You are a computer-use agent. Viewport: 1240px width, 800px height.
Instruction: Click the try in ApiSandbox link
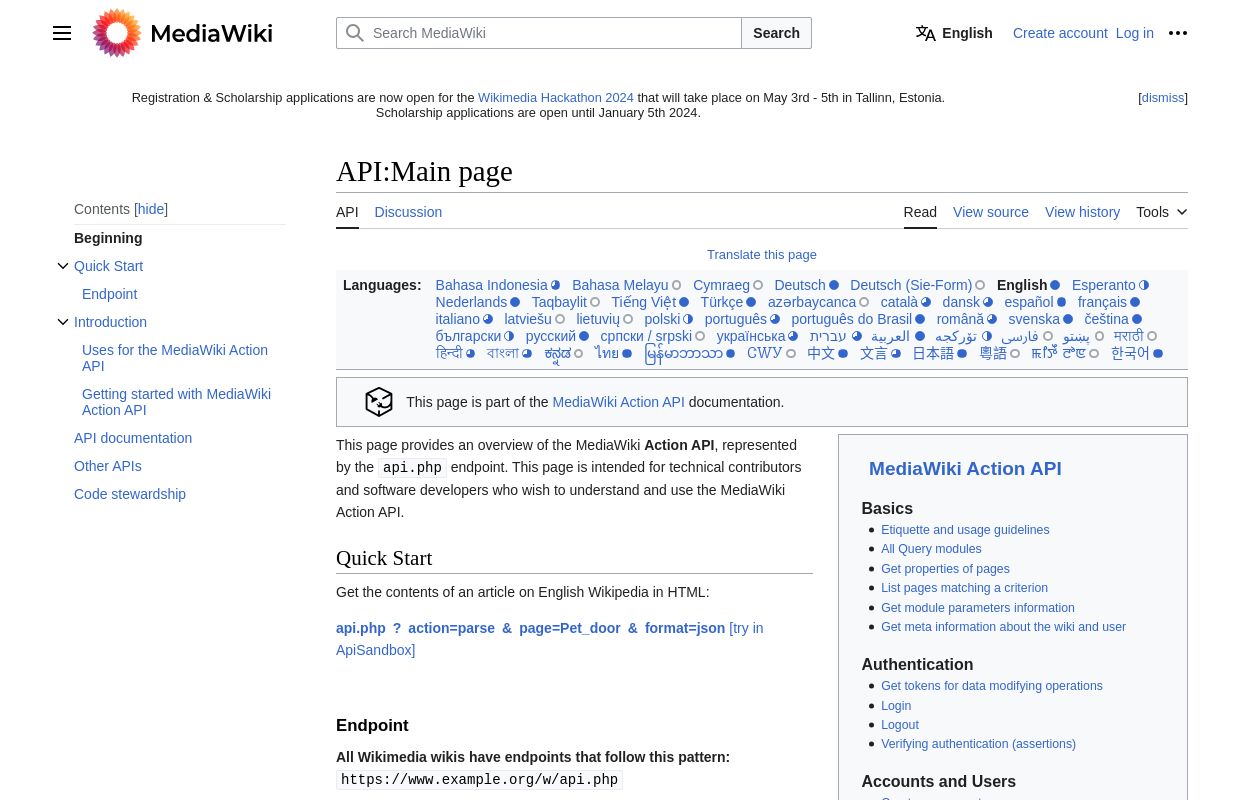[549, 639]
